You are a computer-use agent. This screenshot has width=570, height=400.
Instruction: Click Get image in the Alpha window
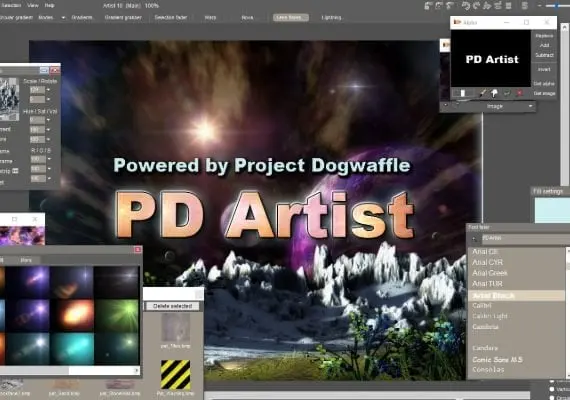tap(544, 93)
